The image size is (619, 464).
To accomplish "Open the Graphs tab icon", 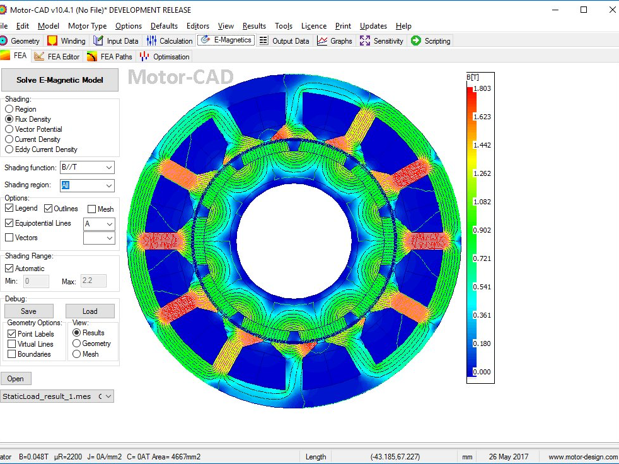I will [x=322, y=41].
